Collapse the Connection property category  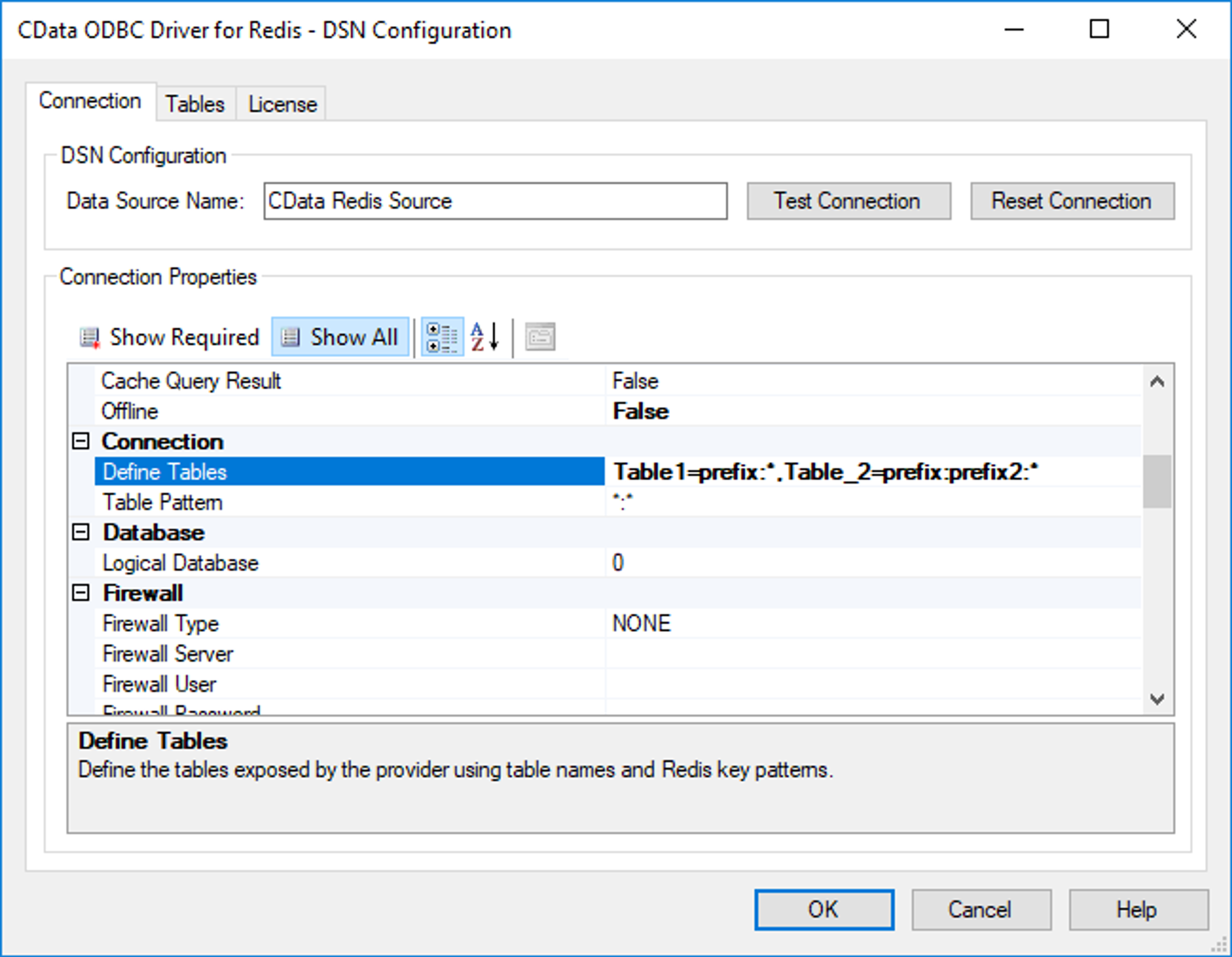81,441
